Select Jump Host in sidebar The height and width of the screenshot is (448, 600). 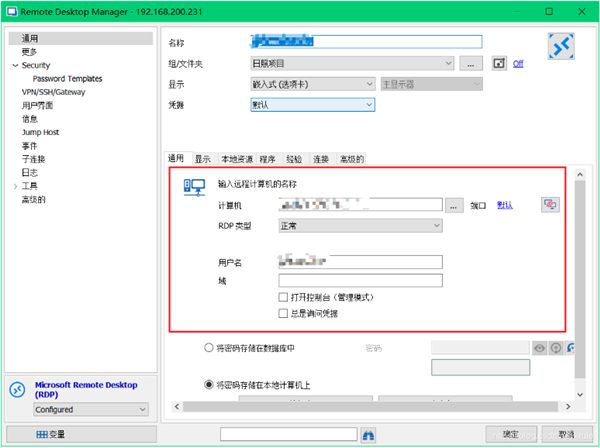[41, 132]
